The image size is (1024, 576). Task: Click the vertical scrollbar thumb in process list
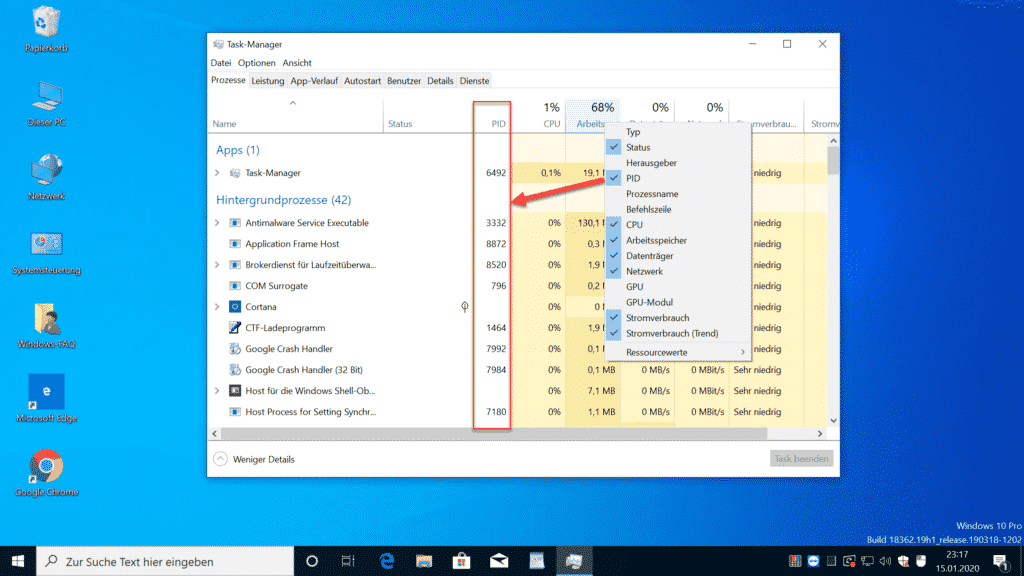(833, 161)
